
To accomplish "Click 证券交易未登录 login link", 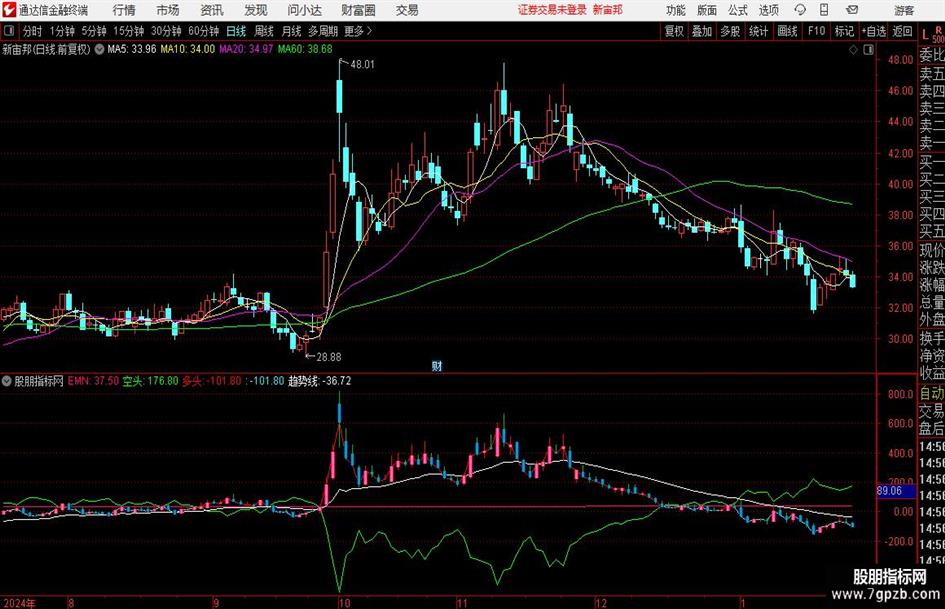I will tap(552, 10).
